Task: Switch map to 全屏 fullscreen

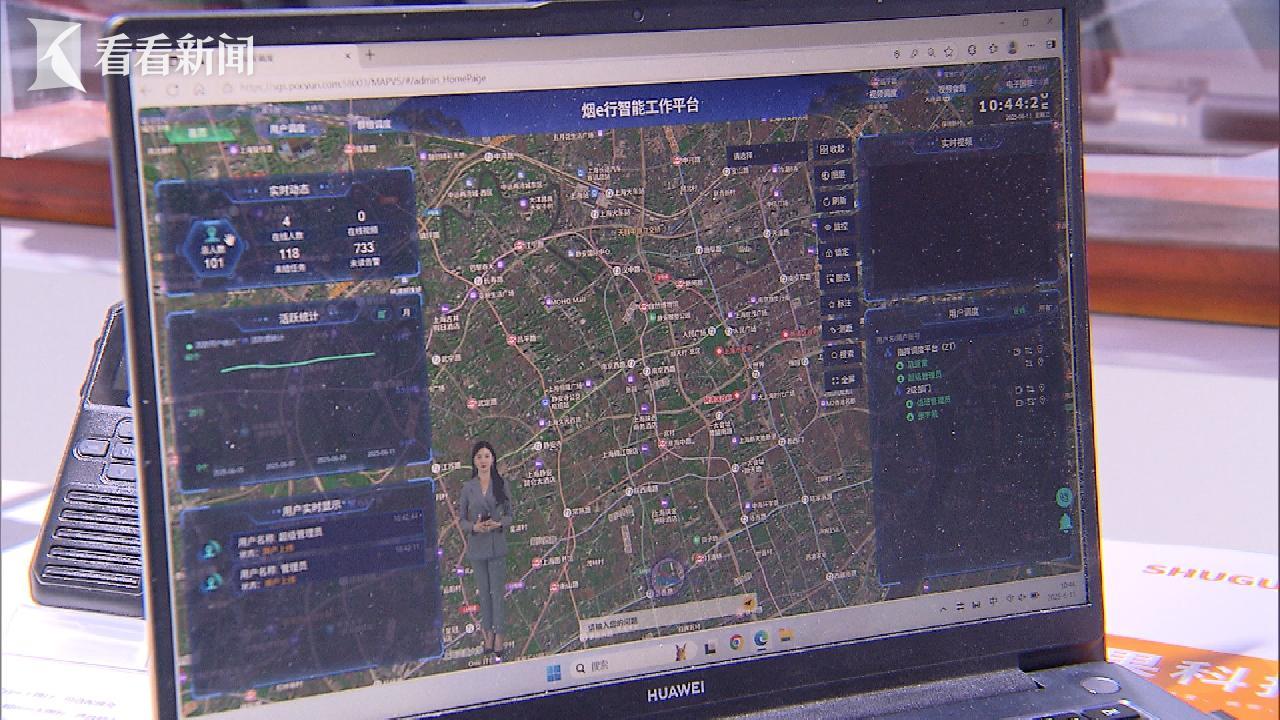Action: pos(842,380)
